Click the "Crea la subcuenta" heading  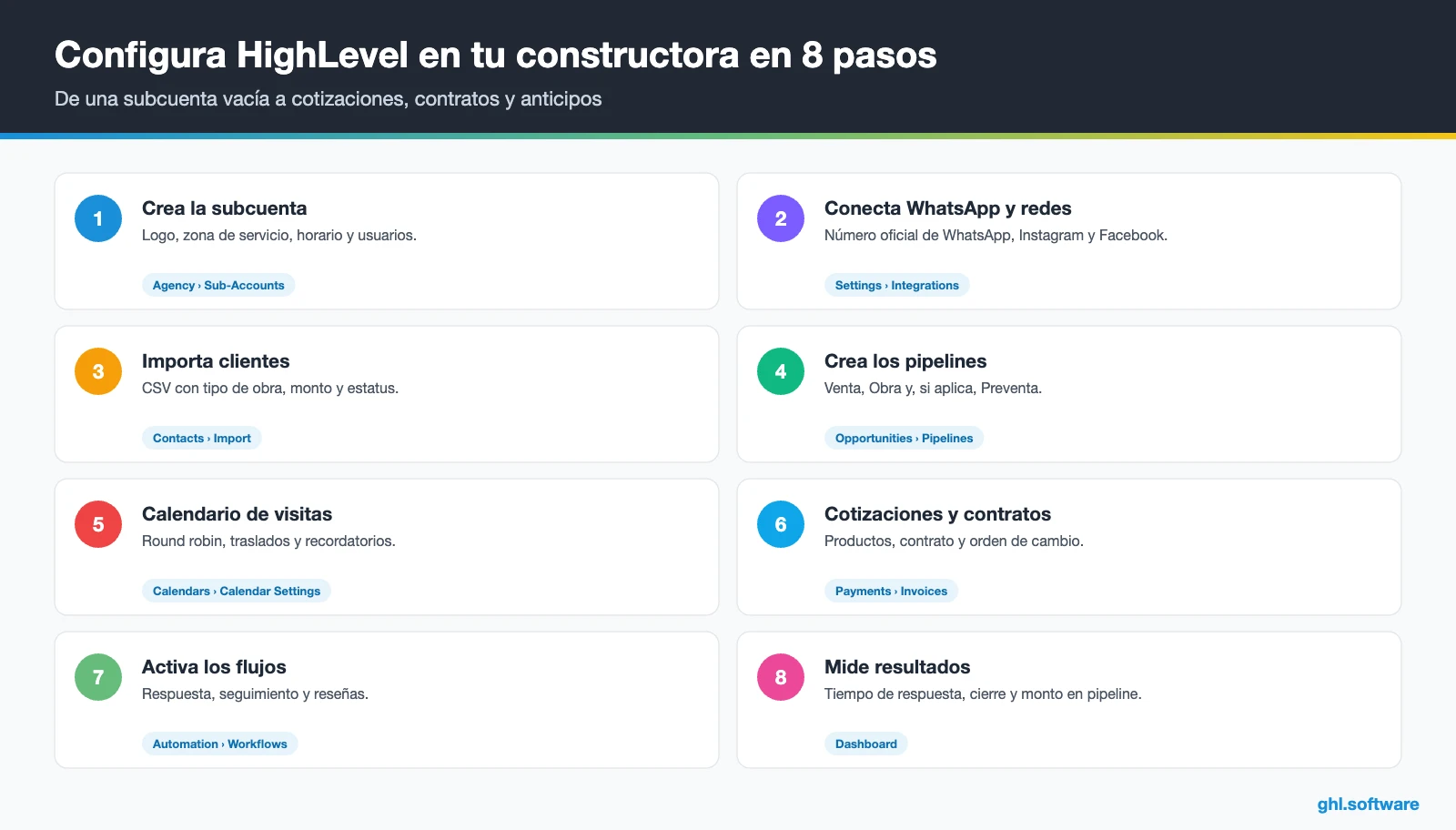coord(225,208)
